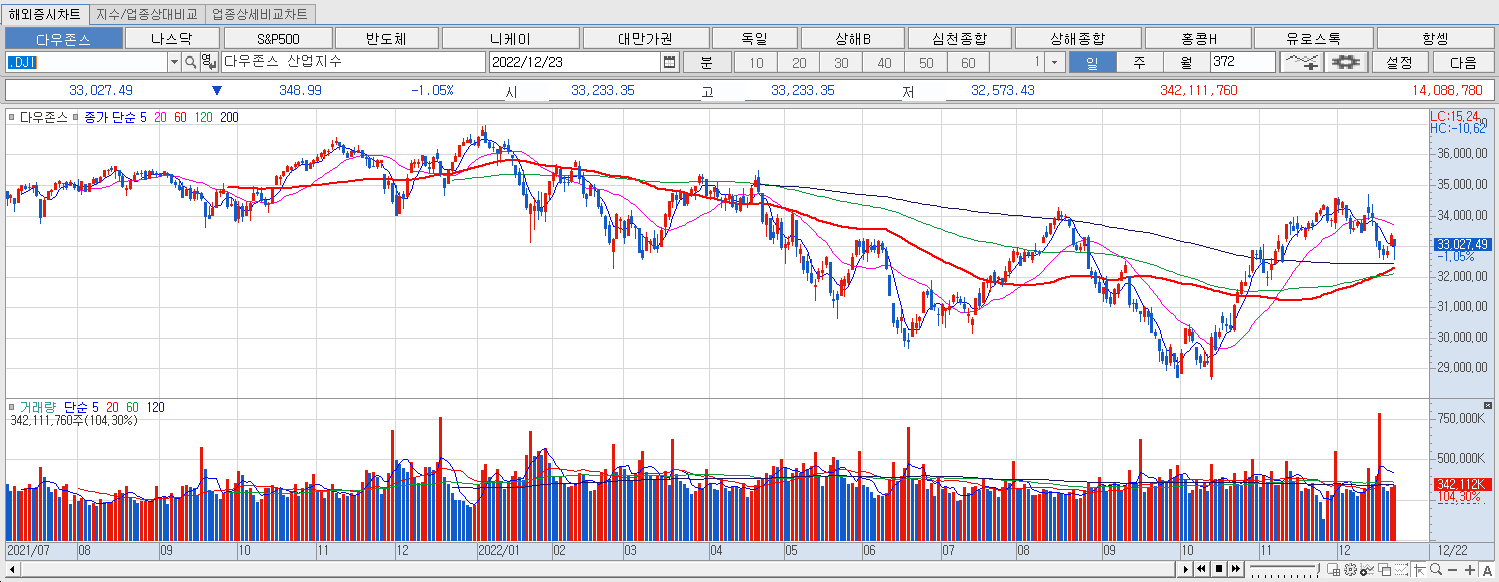
Task: Switch to 업종상세비교차트 tab
Action: 260,14
